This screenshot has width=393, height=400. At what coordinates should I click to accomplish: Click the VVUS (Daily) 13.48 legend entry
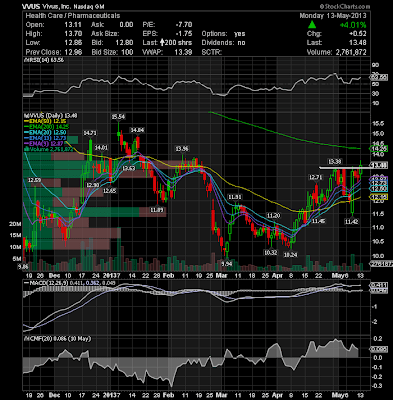pyautogui.click(x=50, y=115)
